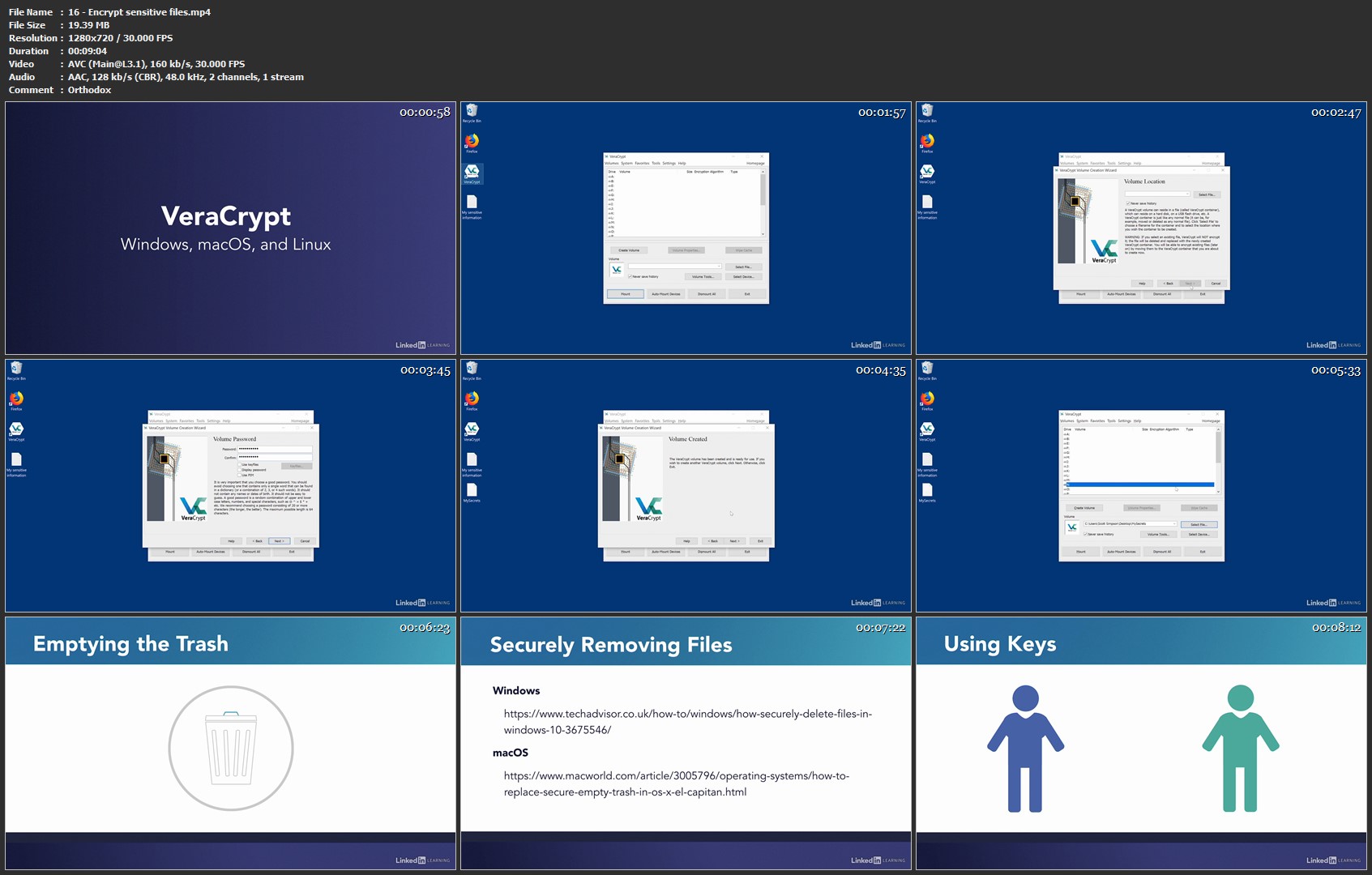Click Recycle Bin icon in 00:01:57 frame
Viewport: 1372px width, 875px height.
point(472,111)
